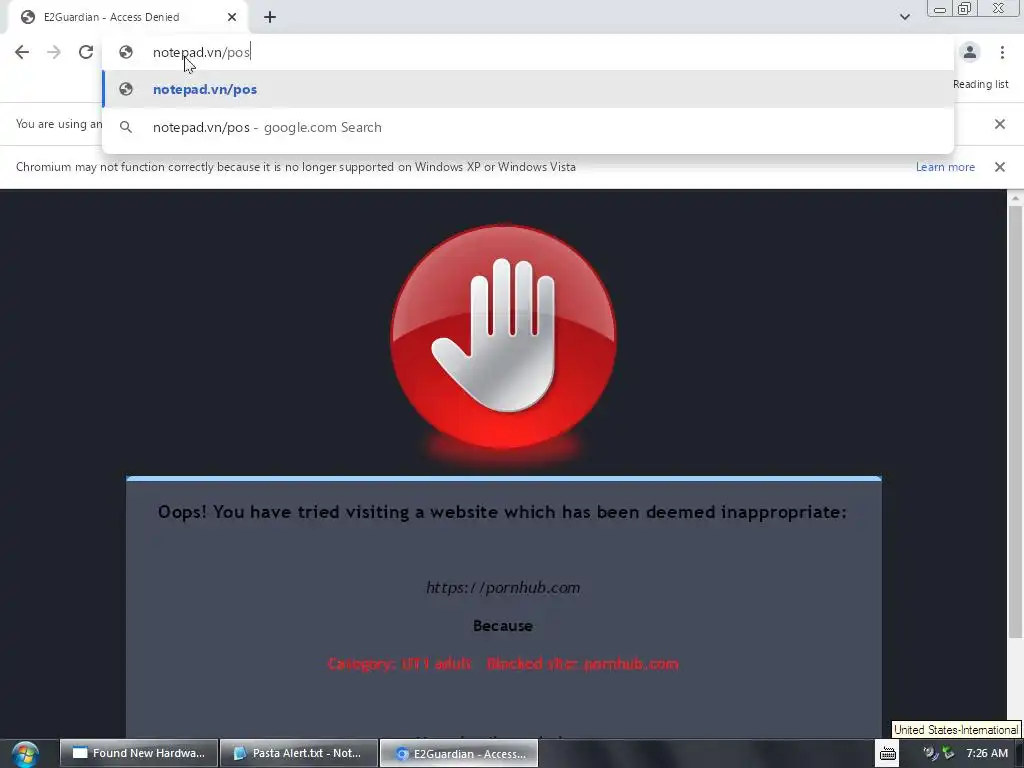Open a new browser tab
The width and height of the screenshot is (1024, 768).
click(270, 18)
